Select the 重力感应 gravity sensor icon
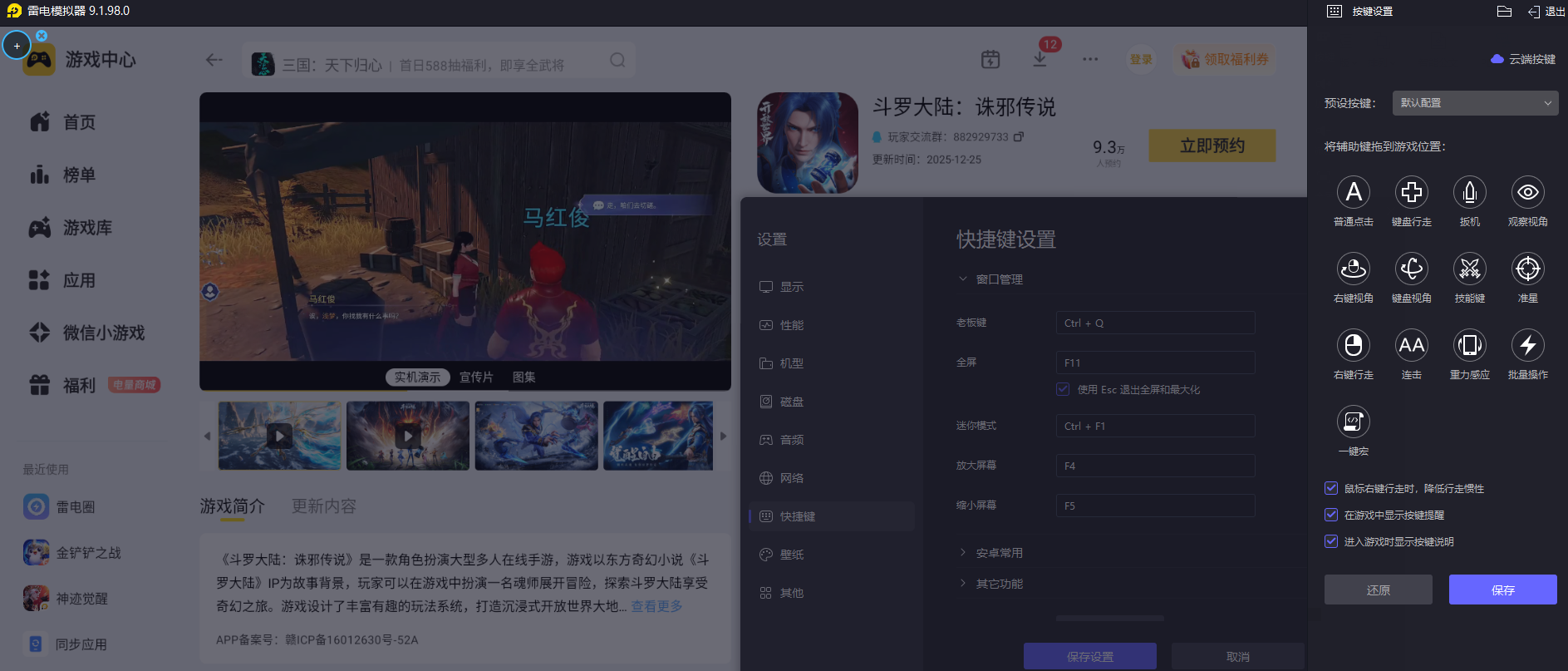This screenshot has height=671, width=1568. [1470, 345]
